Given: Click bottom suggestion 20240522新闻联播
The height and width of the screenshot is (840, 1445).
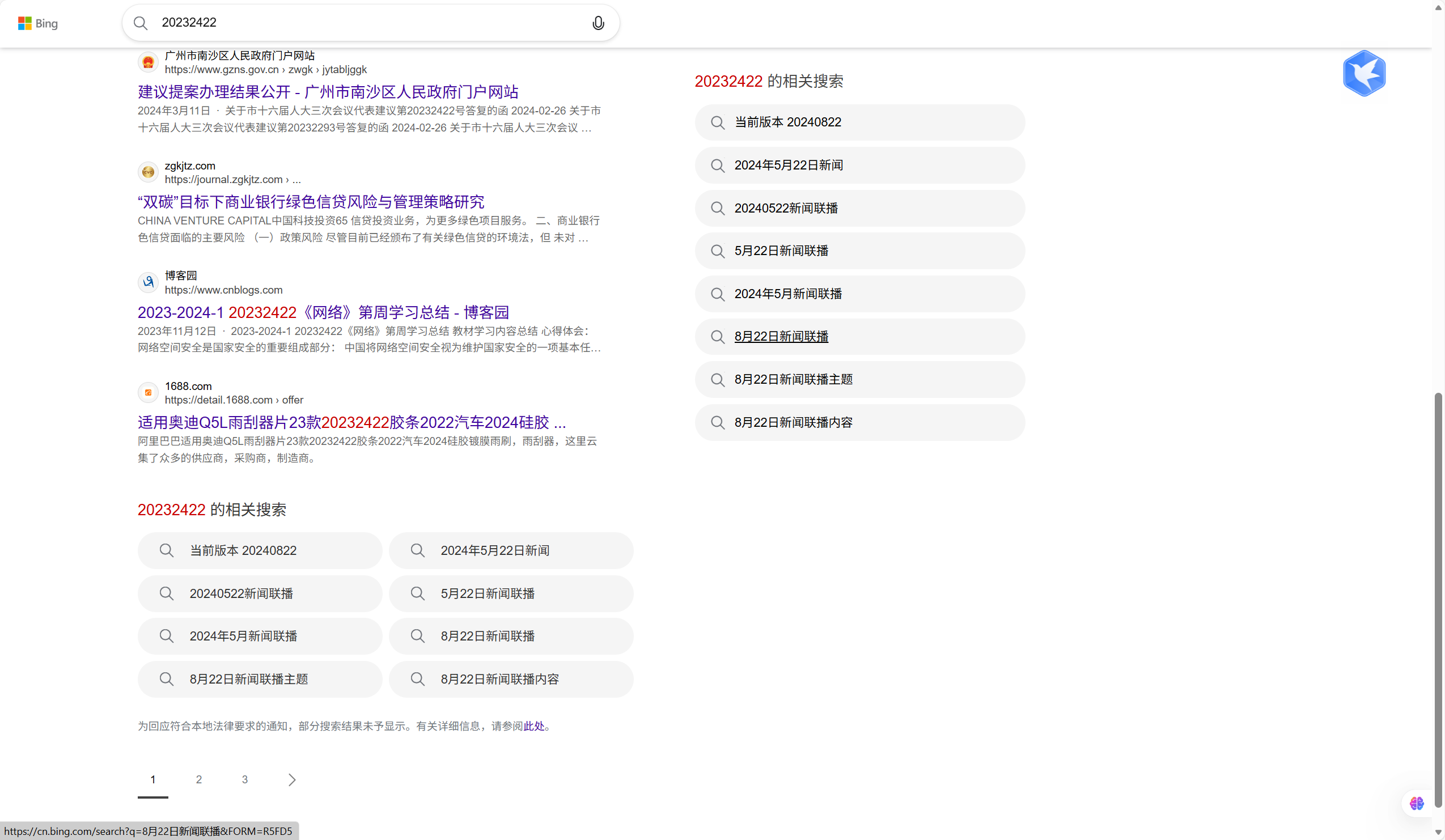Looking at the screenshot, I should [241, 593].
